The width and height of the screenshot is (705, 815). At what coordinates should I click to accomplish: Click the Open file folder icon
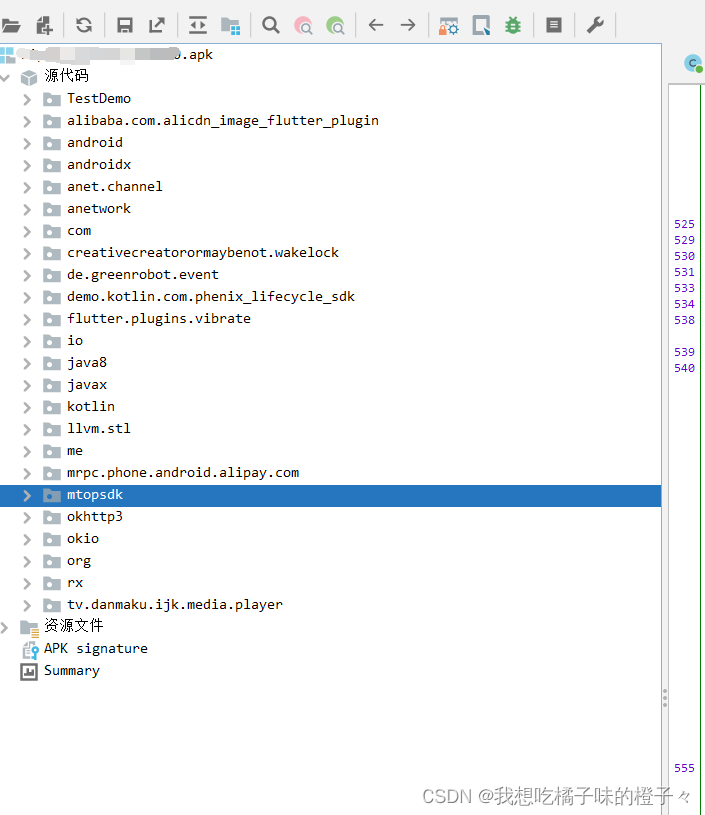pyautogui.click(x=12, y=25)
